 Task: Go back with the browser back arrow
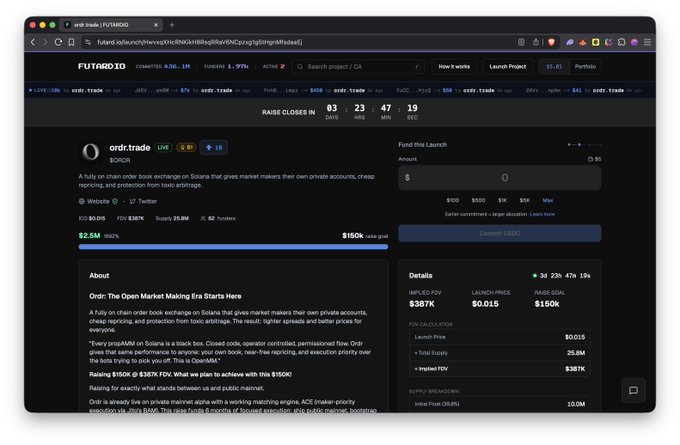pos(33,42)
